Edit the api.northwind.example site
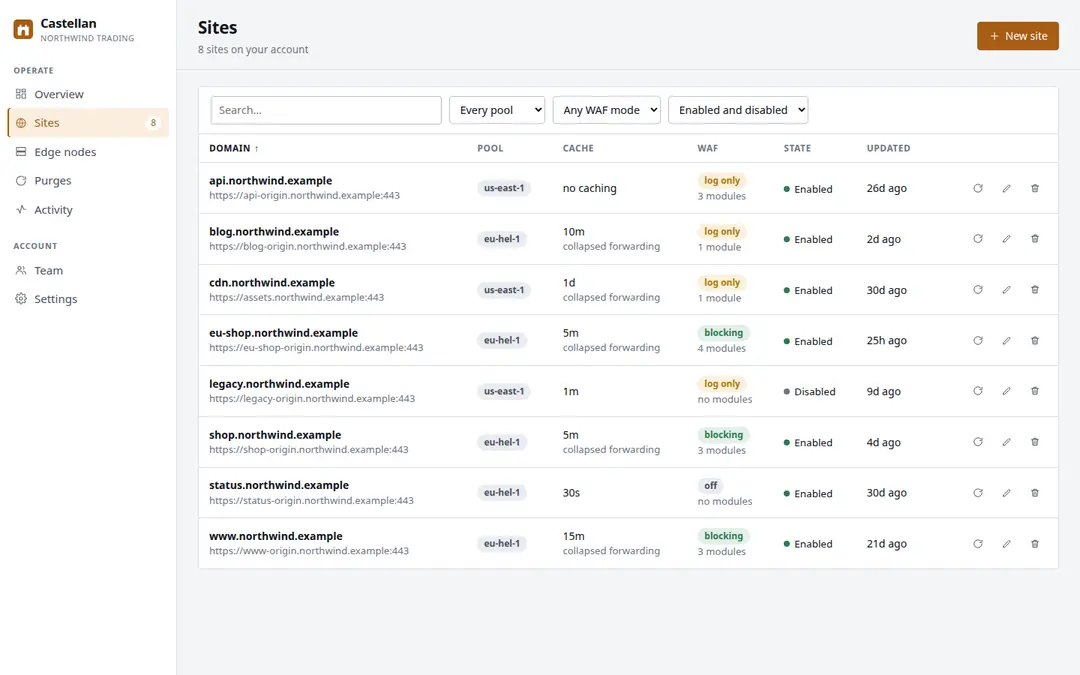This screenshot has height=675, width=1080. pyautogui.click(x=1006, y=188)
